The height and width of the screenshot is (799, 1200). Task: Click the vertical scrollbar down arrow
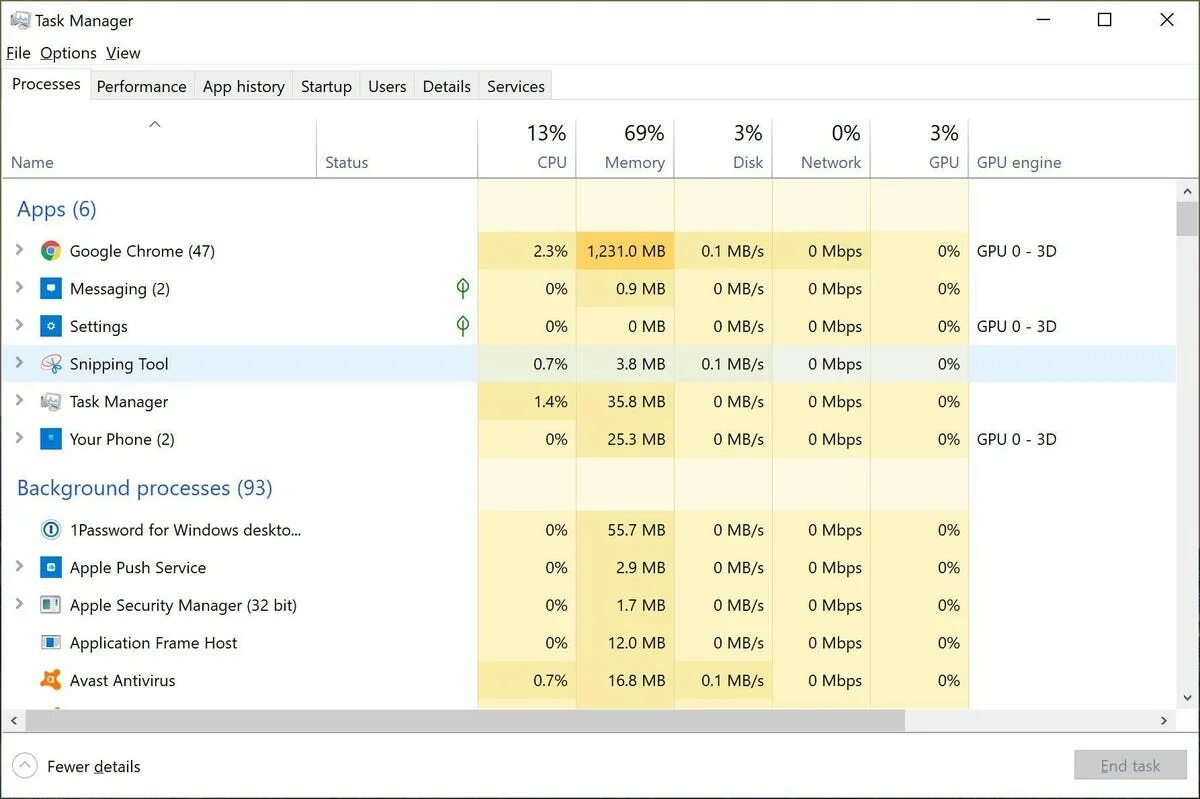[1187, 698]
